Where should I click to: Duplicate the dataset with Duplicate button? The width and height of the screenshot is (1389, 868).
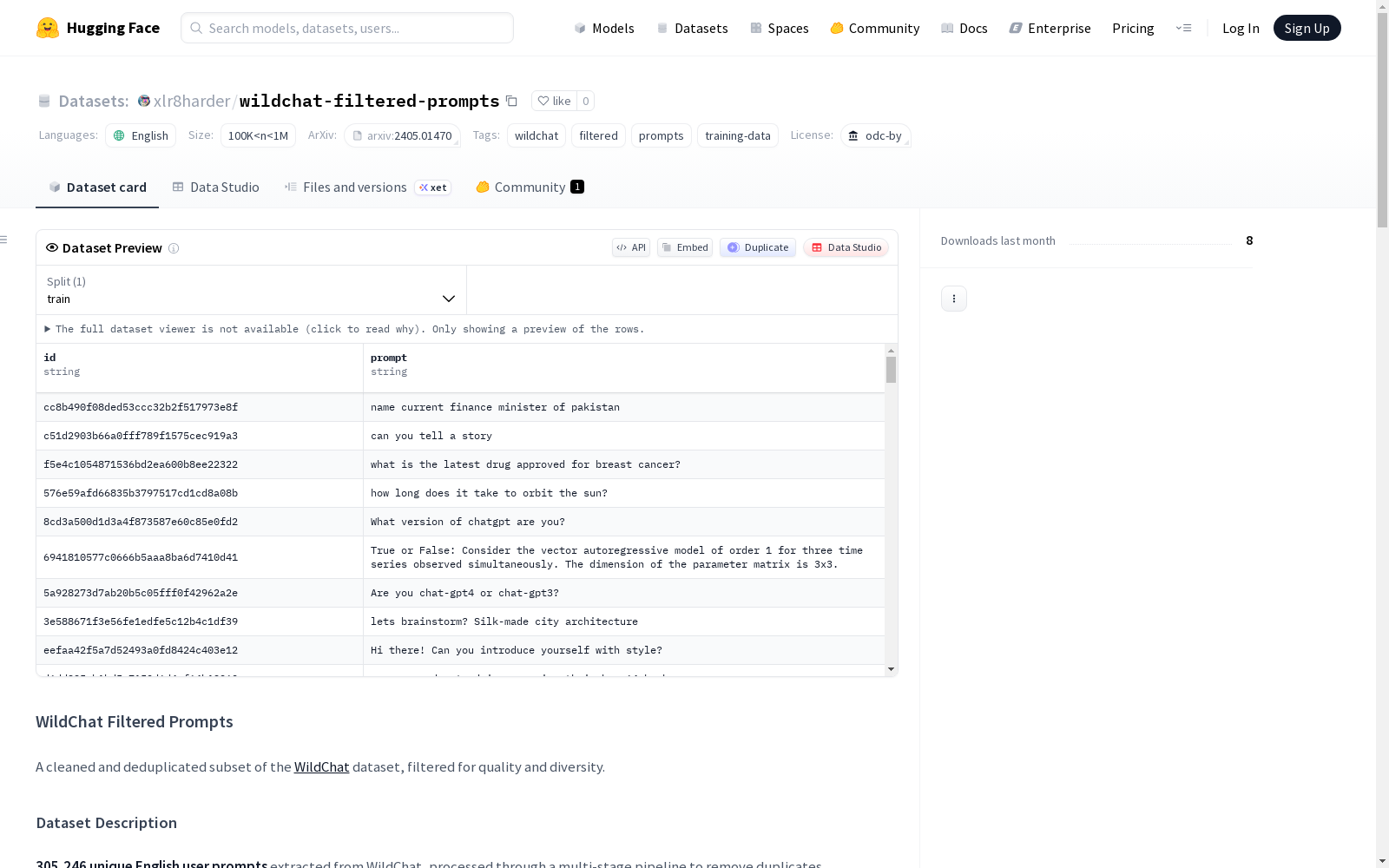coord(758,247)
